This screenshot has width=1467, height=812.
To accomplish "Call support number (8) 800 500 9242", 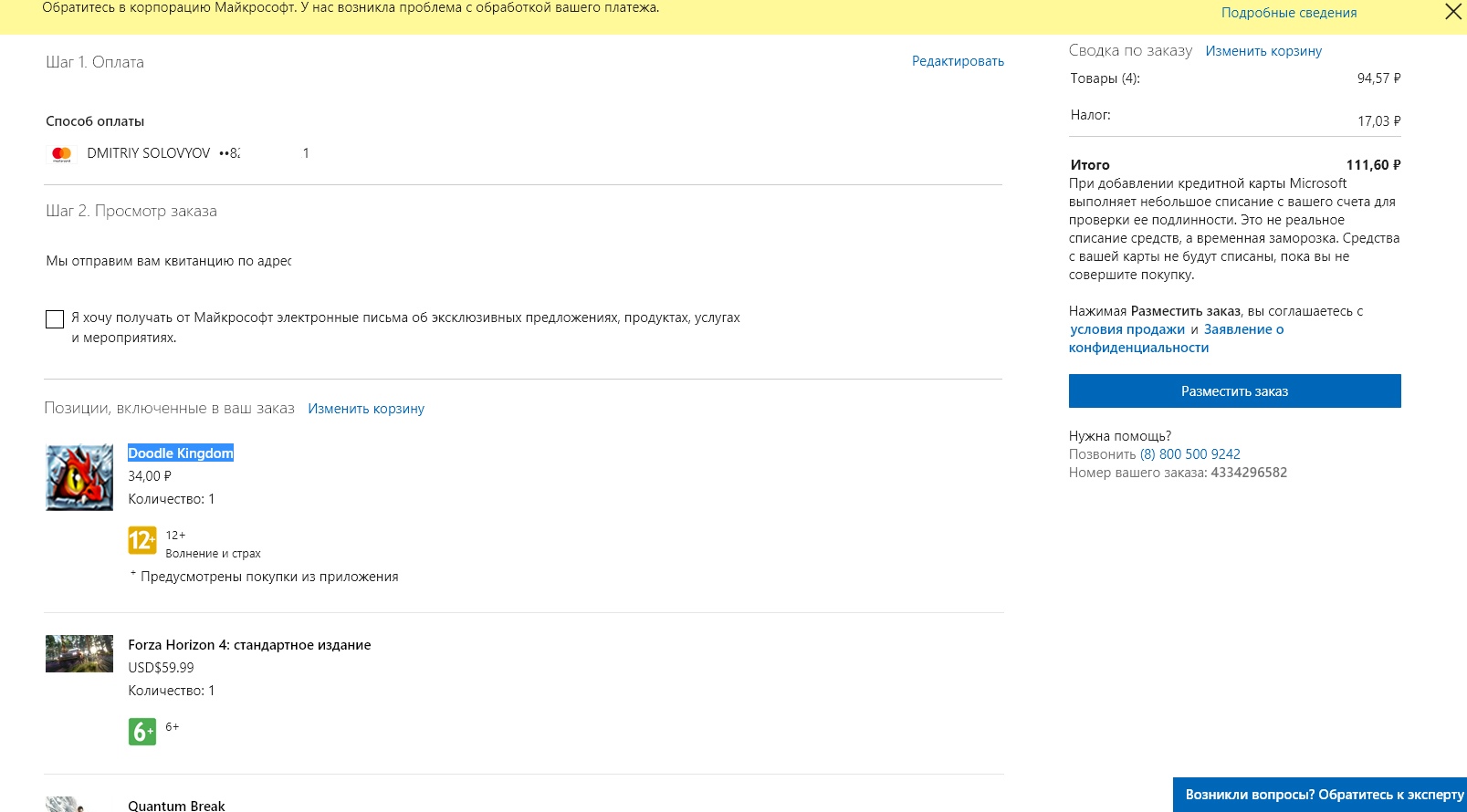I will click(x=1189, y=454).
